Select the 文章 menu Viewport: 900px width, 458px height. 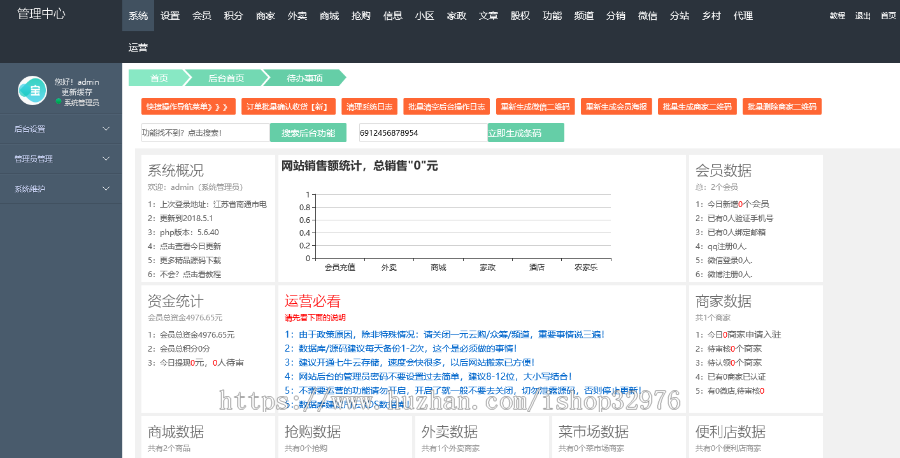(488, 15)
